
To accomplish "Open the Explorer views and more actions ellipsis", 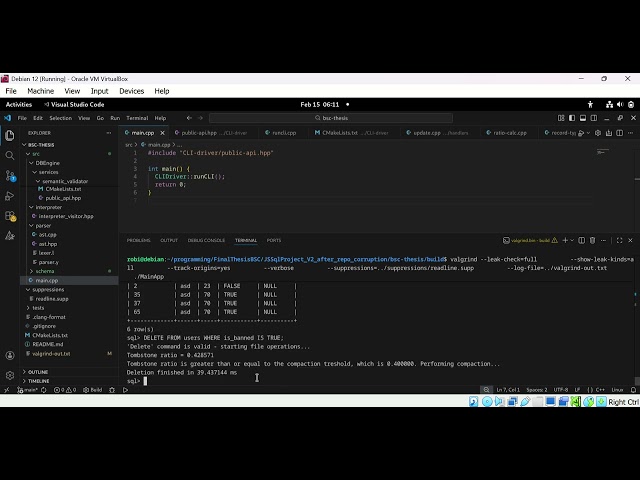I will (x=109, y=133).
